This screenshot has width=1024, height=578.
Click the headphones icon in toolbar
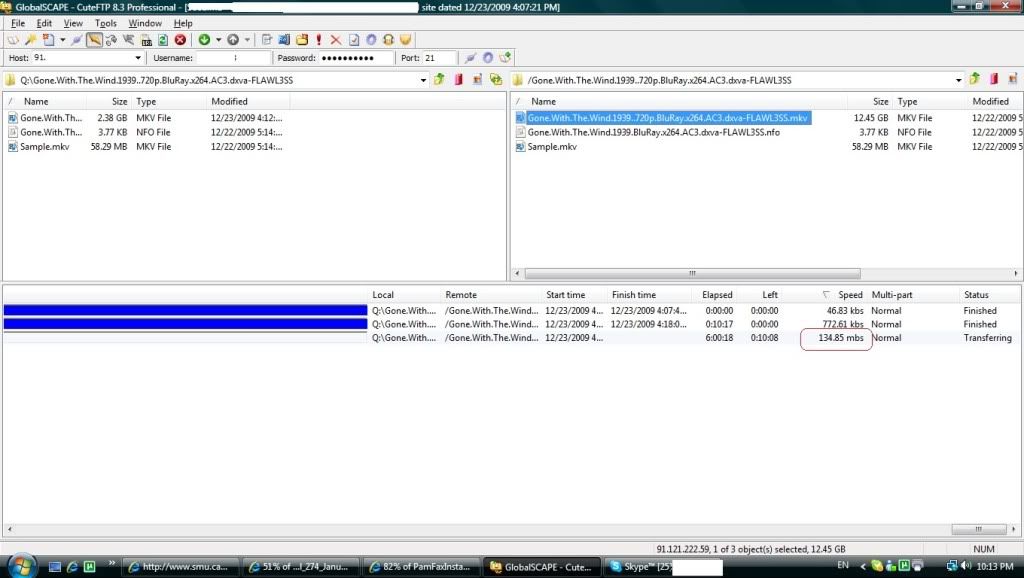[388, 40]
